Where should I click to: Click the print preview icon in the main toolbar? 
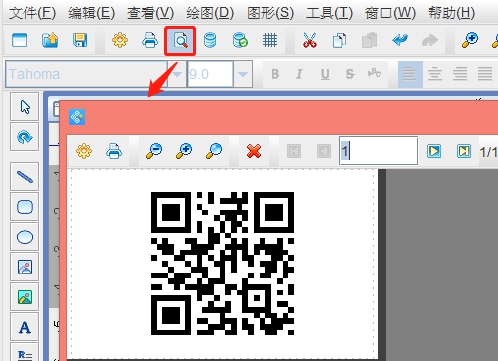click(180, 41)
